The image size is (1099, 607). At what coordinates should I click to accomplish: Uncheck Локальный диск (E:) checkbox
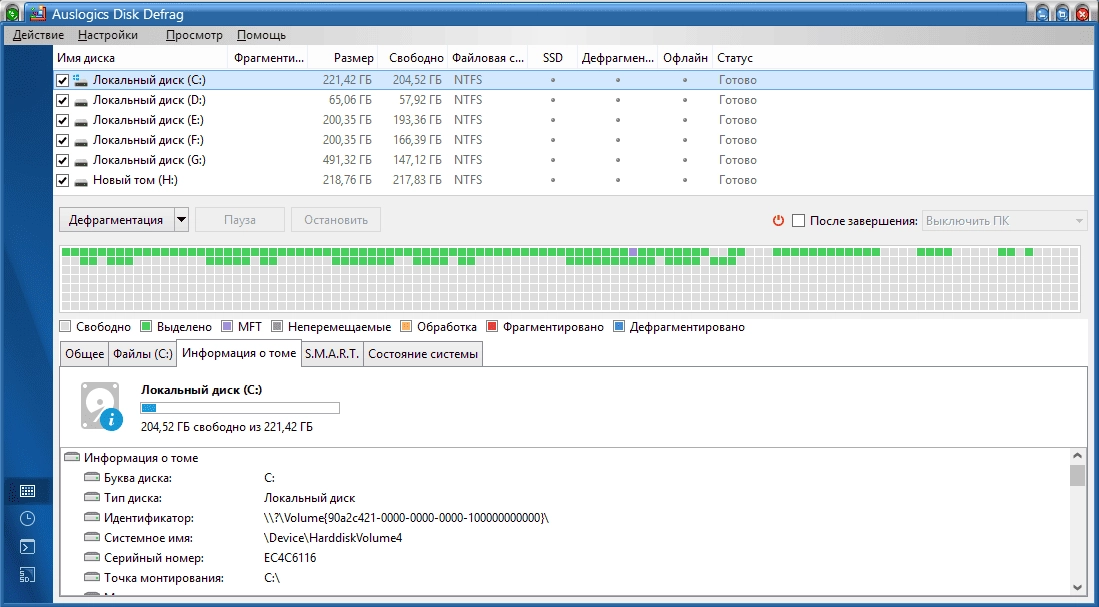[x=62, y=121]
